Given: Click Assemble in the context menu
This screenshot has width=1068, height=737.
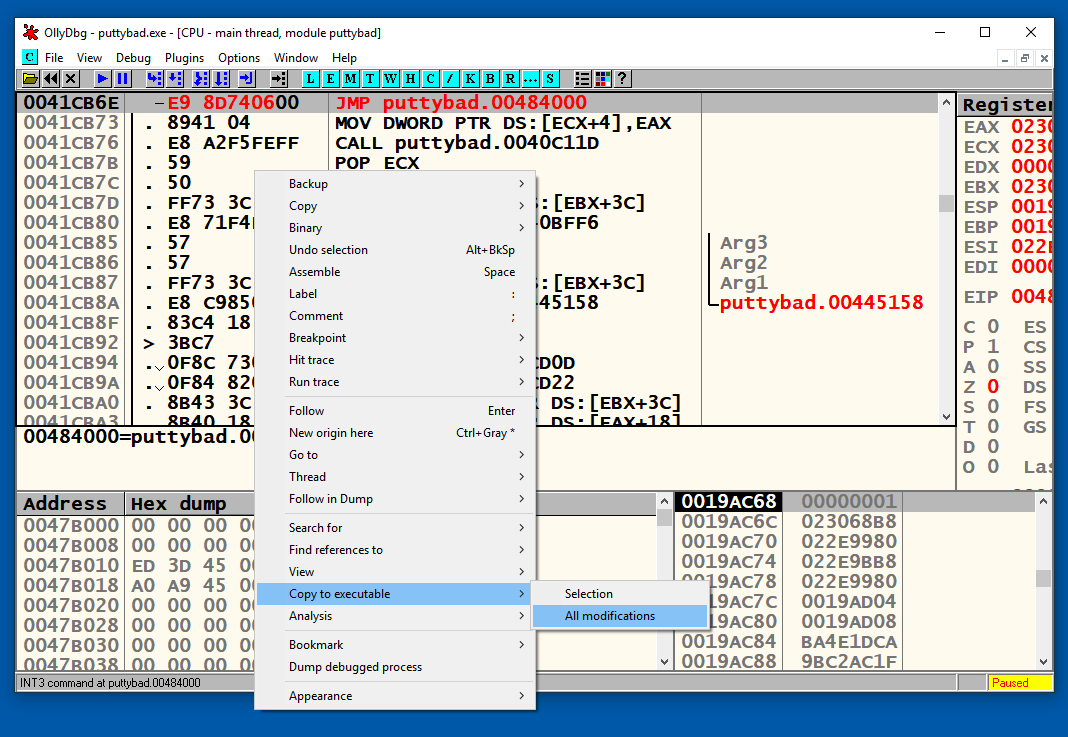Looking at the screenshot, I should [x=315, y=272].
